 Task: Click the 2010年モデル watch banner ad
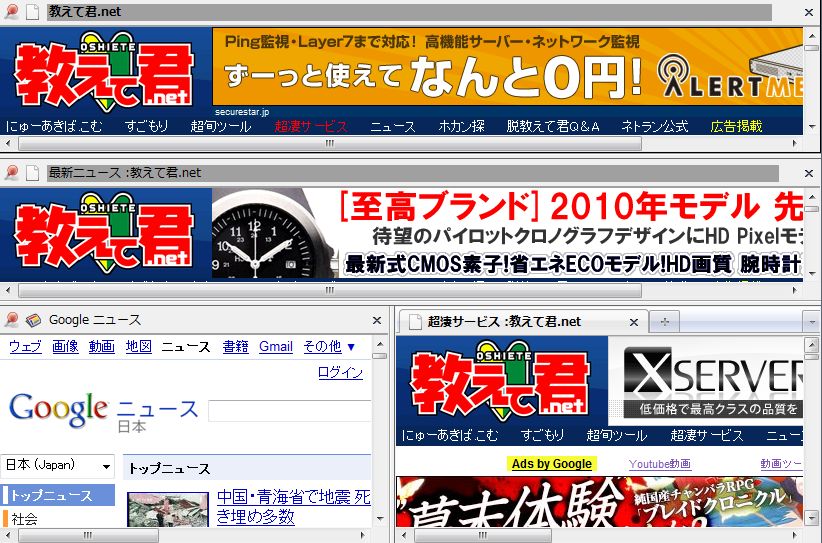tap(507, 234)
